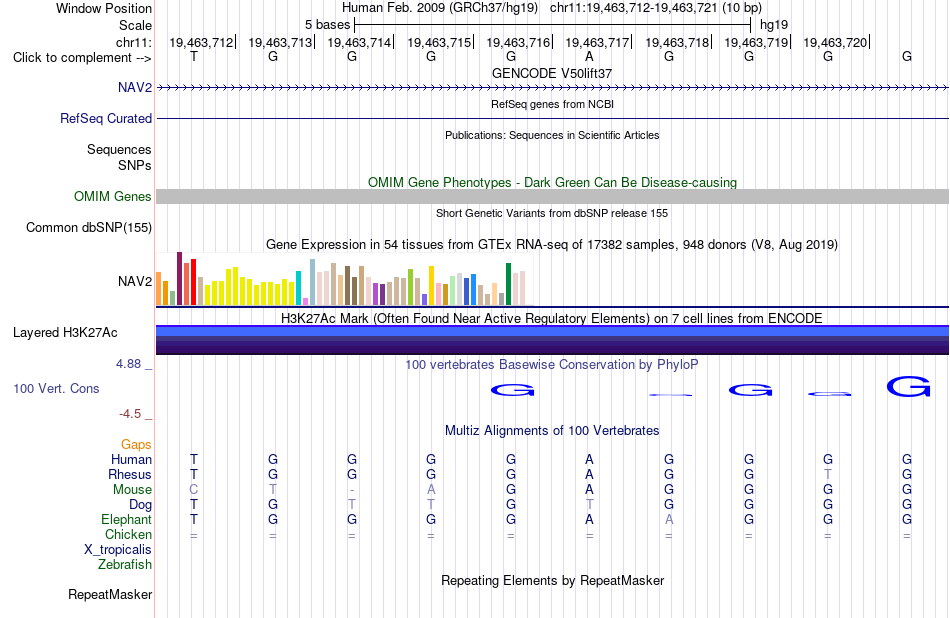Image resolution: width=950 pixels, height=618 pixels.
Task: Click the gray OMIM Genes bar
Action: coord(552,196)
